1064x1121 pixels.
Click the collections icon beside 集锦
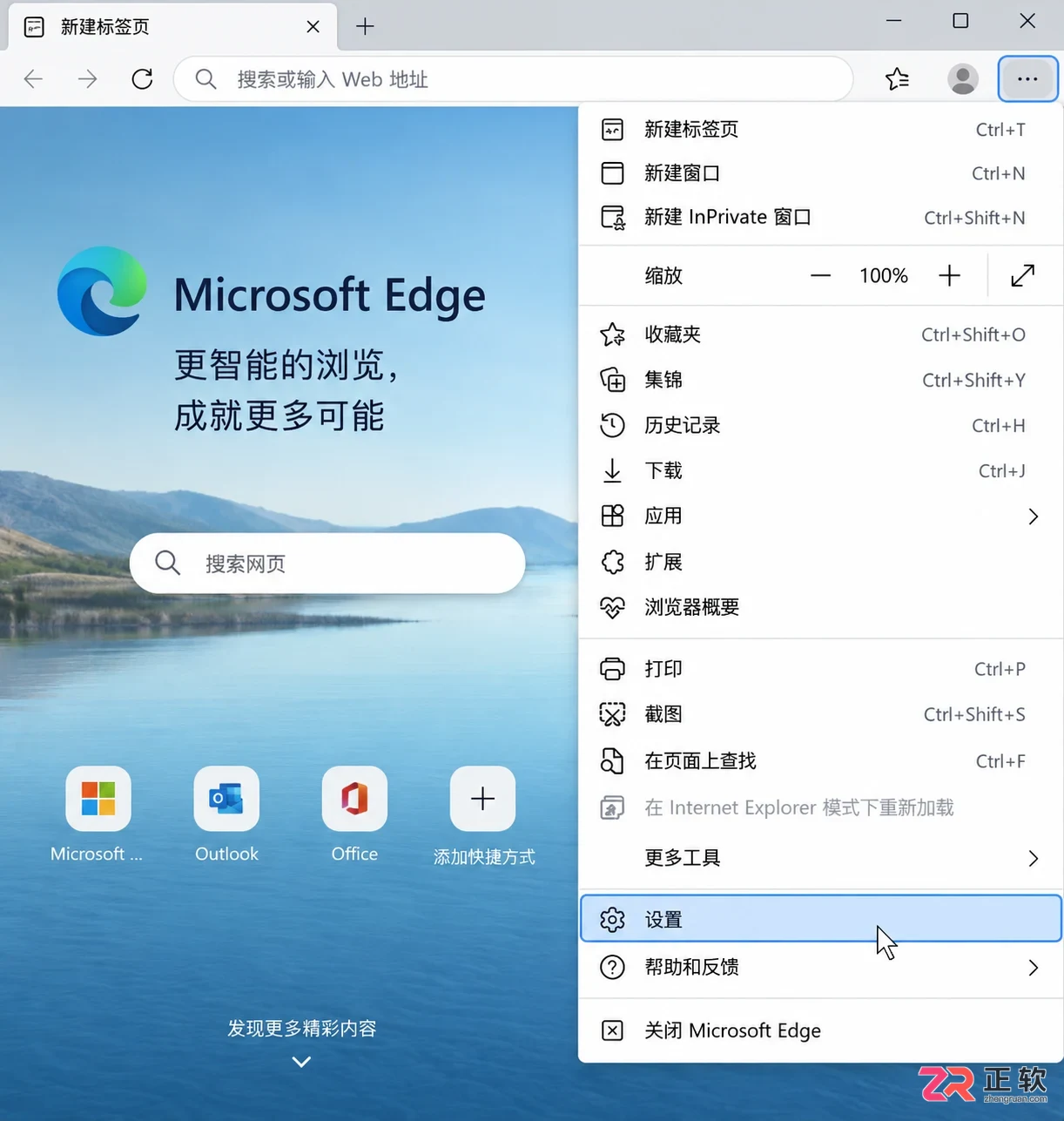click(x=612, y=380)
